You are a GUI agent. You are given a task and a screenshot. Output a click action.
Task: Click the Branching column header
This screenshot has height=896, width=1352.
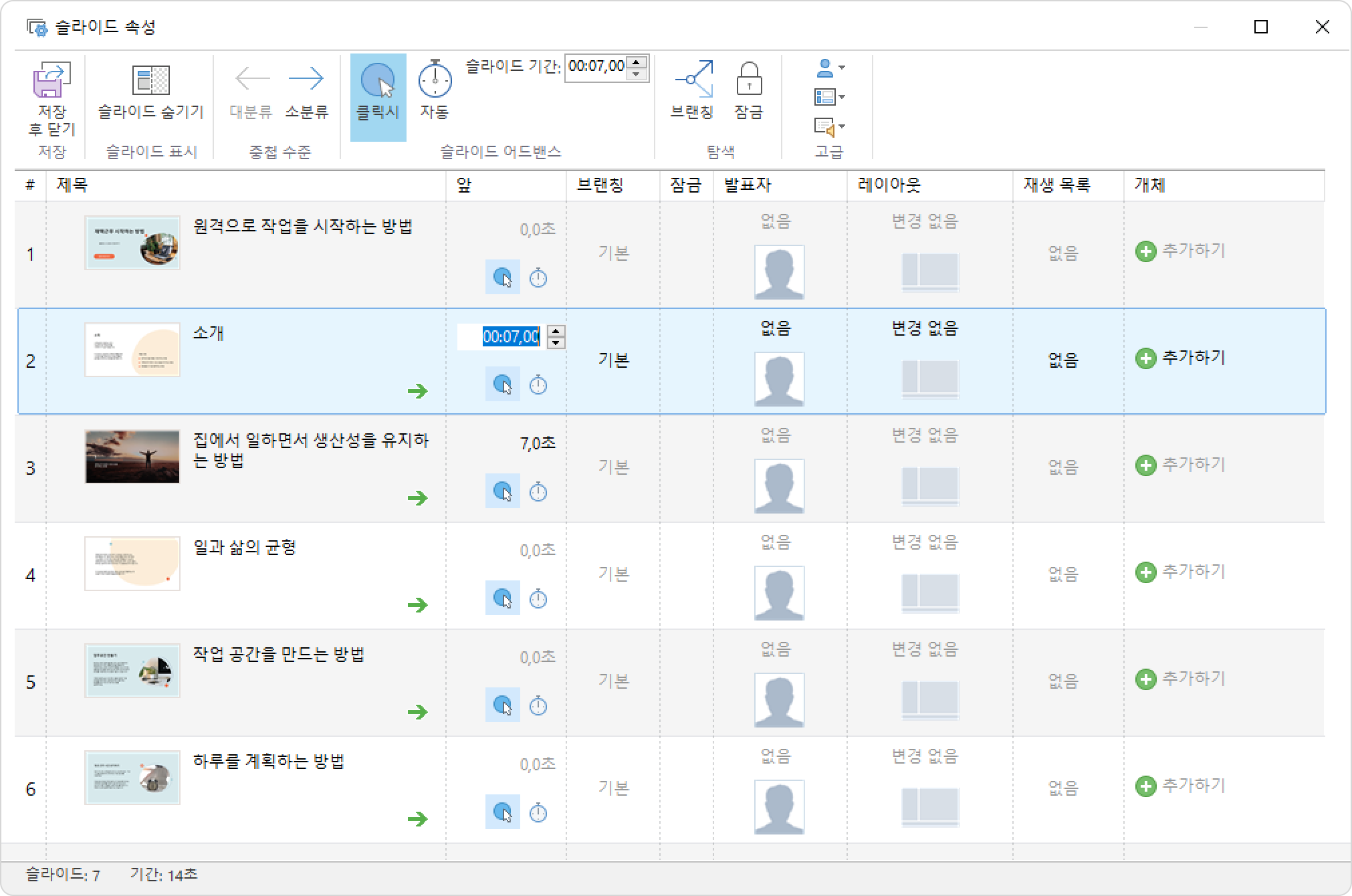click(600, 185)
